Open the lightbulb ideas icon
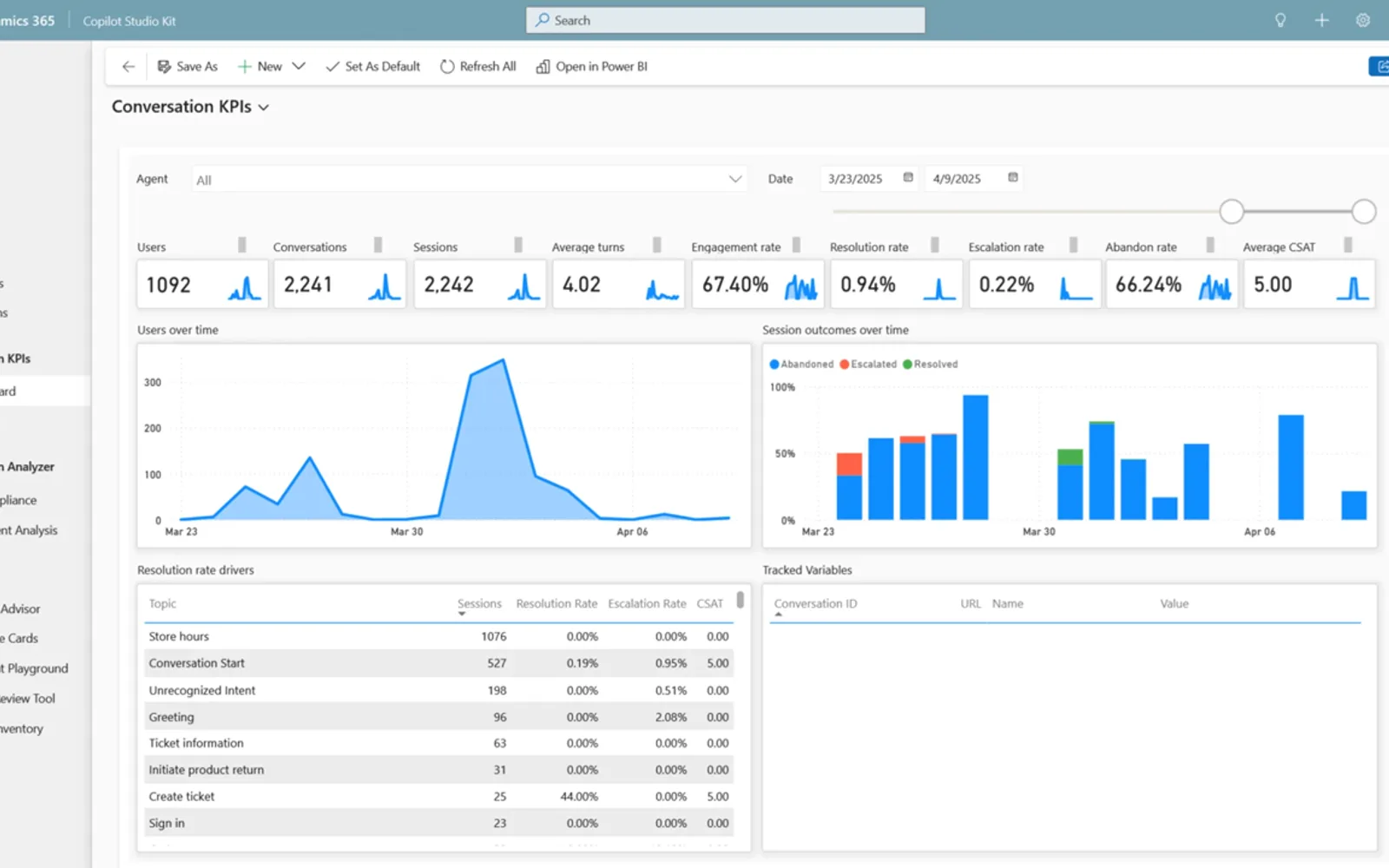1389x868 pixels. 1280,20
